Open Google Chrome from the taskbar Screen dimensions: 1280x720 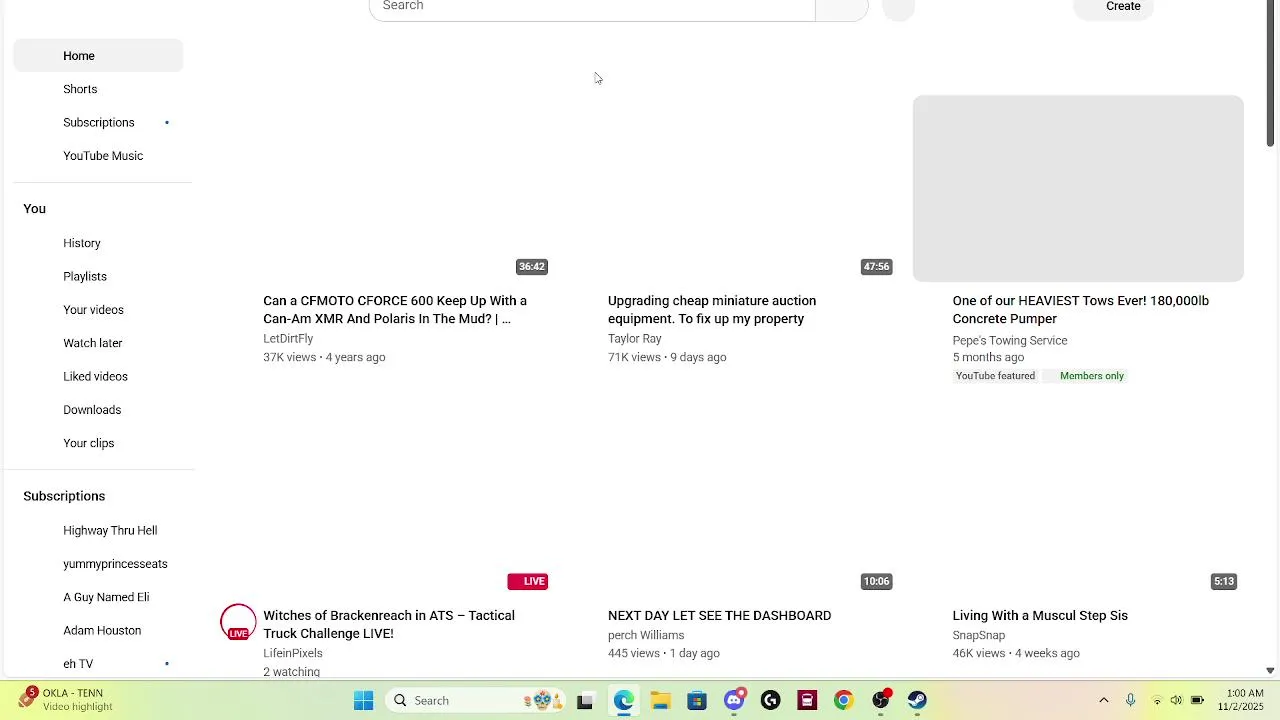point(843,701)
